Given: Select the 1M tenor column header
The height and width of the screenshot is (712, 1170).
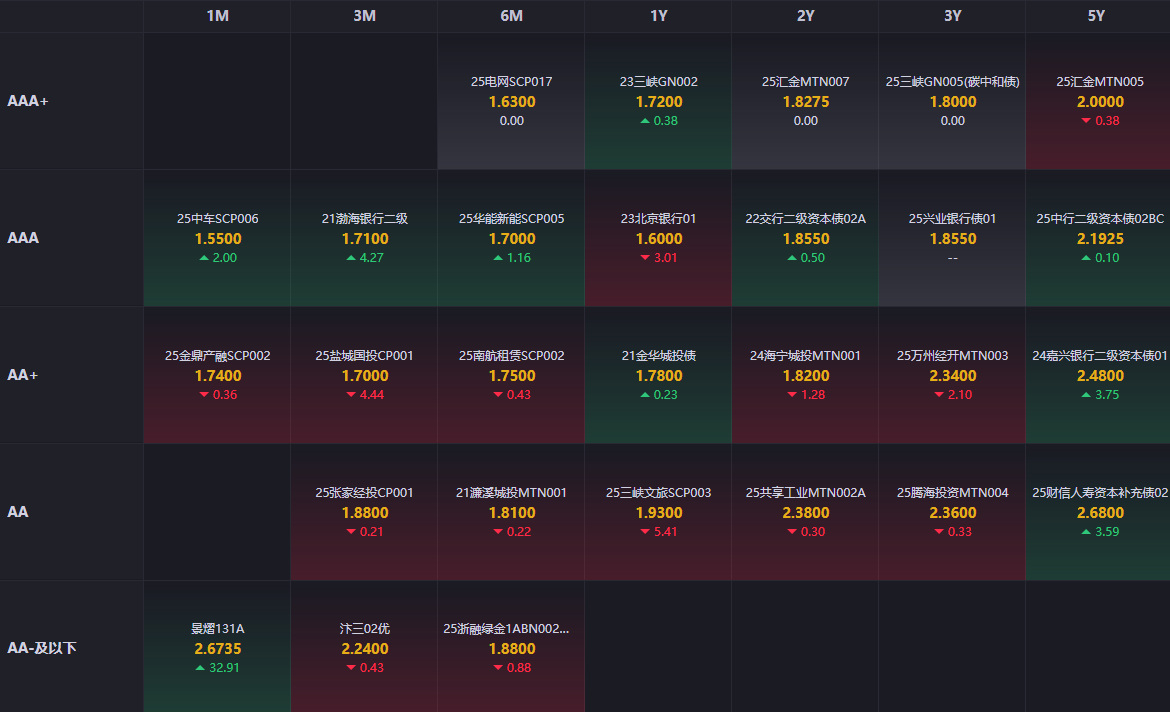Looking at the screenshot, I should (x=218, y=16).
